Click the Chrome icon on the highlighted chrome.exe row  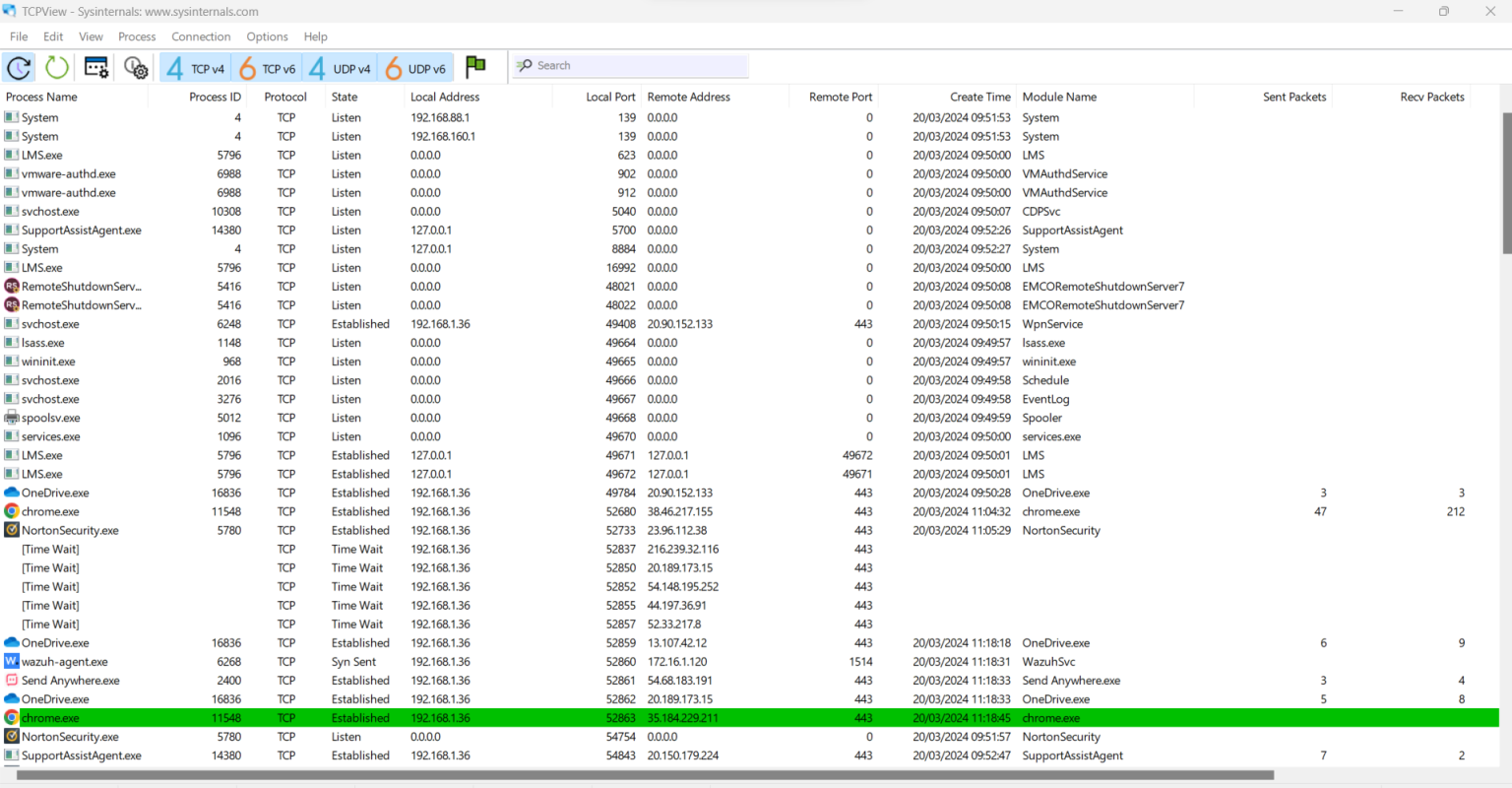click(11, 717)
